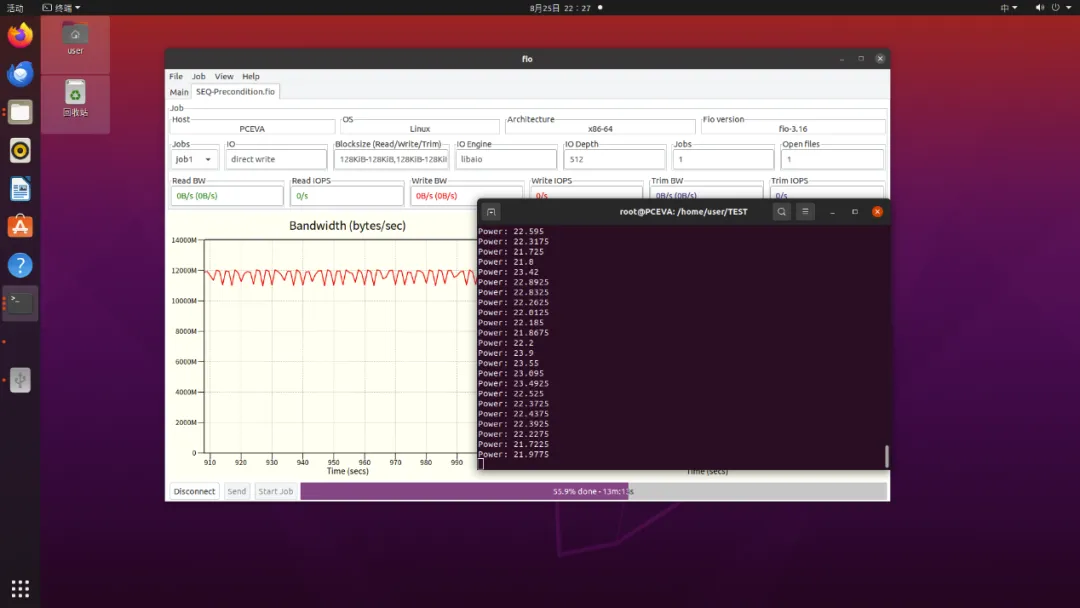Launch LibreOffice Writer from the dock
The image size is (1080, 608).
[x=20, y=189]
